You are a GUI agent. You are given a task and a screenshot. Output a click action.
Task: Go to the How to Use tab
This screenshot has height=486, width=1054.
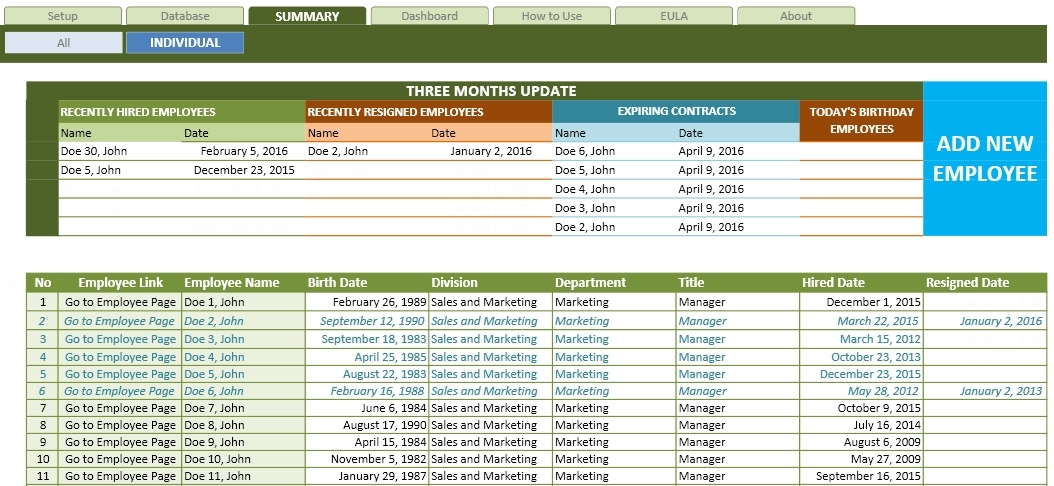pyautogui.click(x=551, y=16)
